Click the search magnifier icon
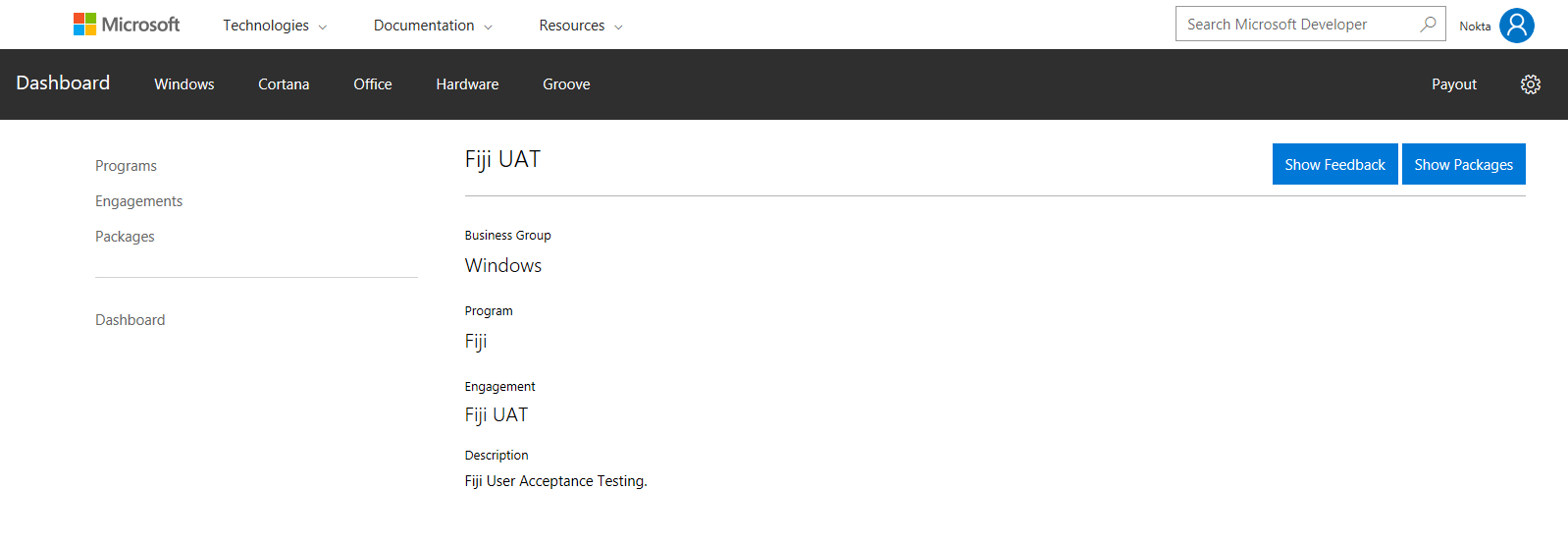This screenshot has width=1568, height=545. point(1428,24)
